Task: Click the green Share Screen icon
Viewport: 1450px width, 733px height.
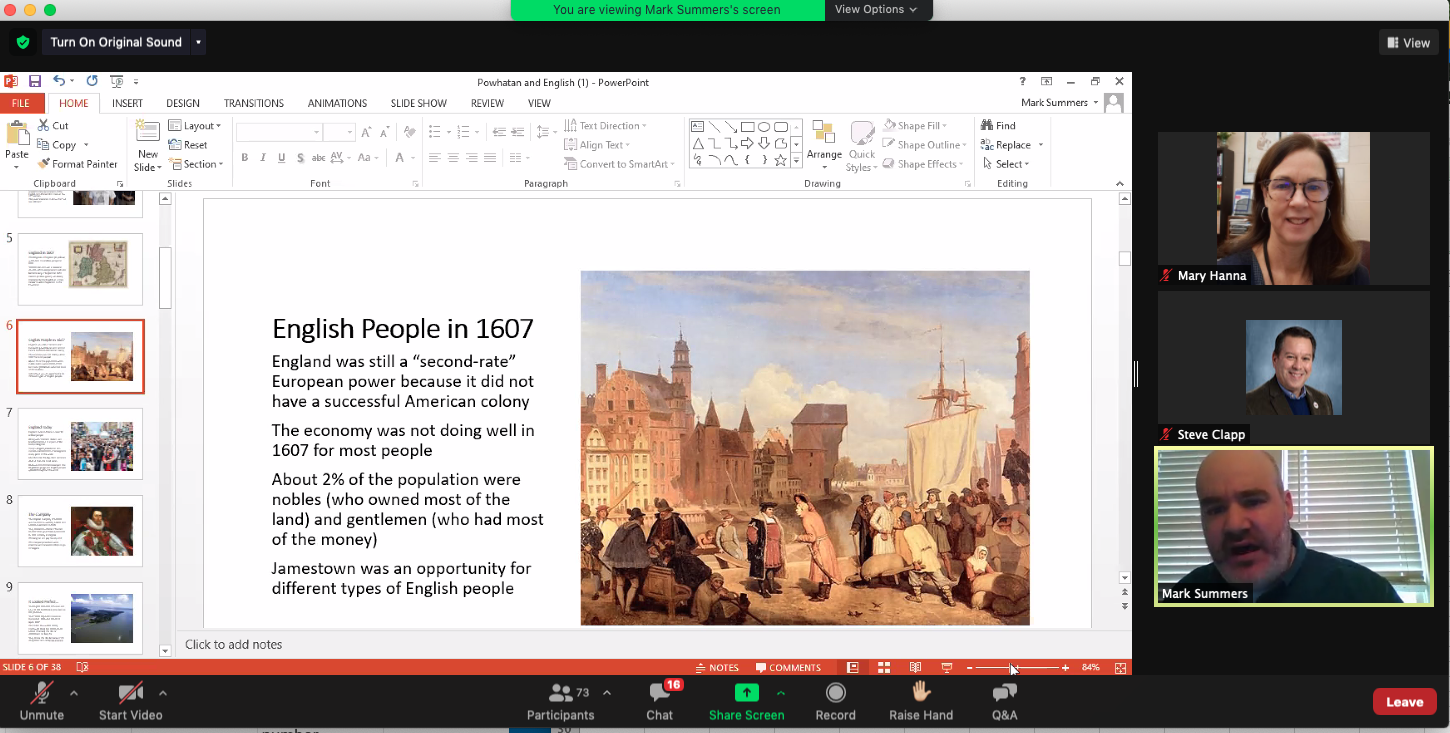Action: 746,692
